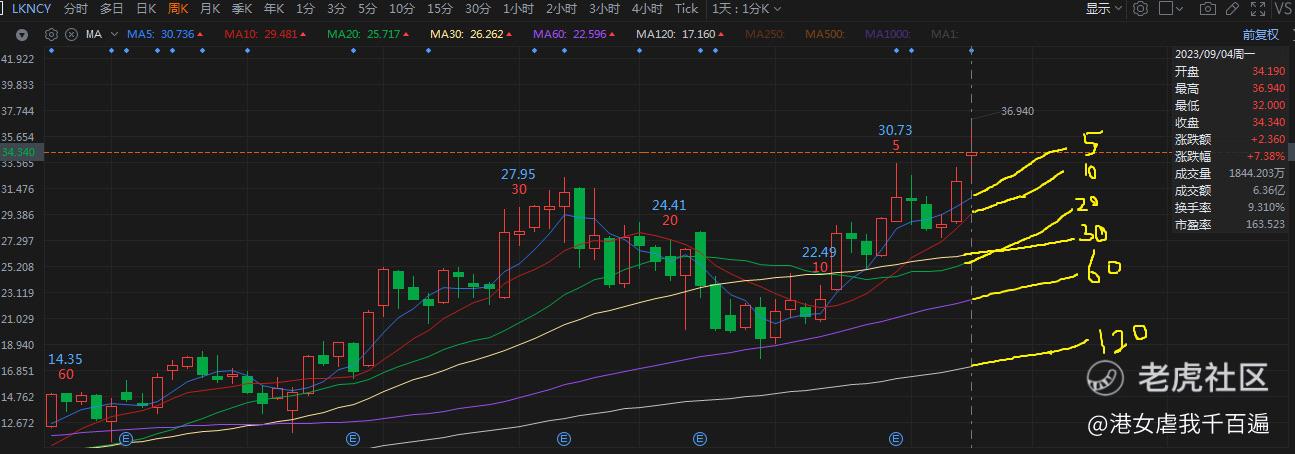Image resolution: width=1295 pixels, height=454 pixels.
Task: Switch to 3分 interval
Action: (x=336, y=9)
